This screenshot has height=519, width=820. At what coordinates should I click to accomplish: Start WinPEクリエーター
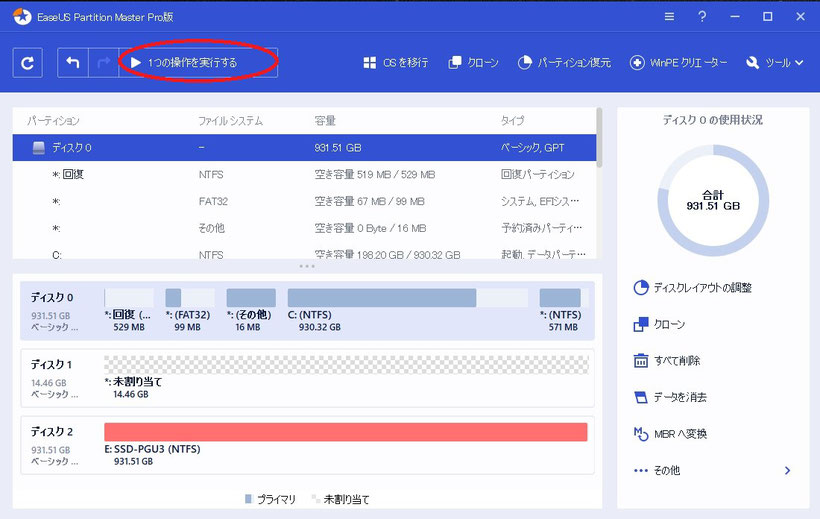(678, 63)
